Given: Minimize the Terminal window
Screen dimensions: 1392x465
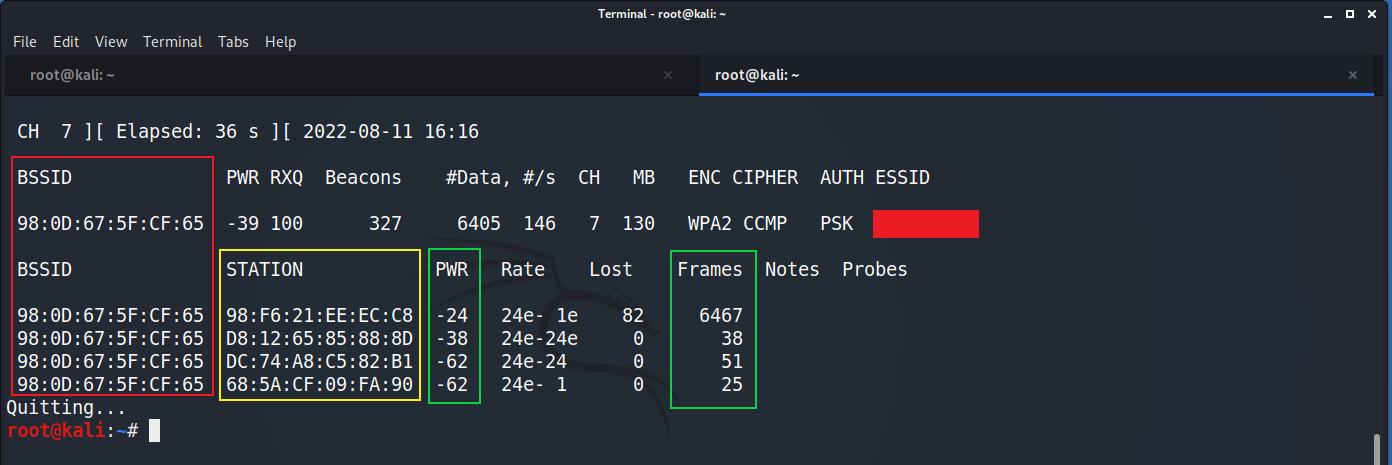Looking at the screenshot, I should point(1329,13).
